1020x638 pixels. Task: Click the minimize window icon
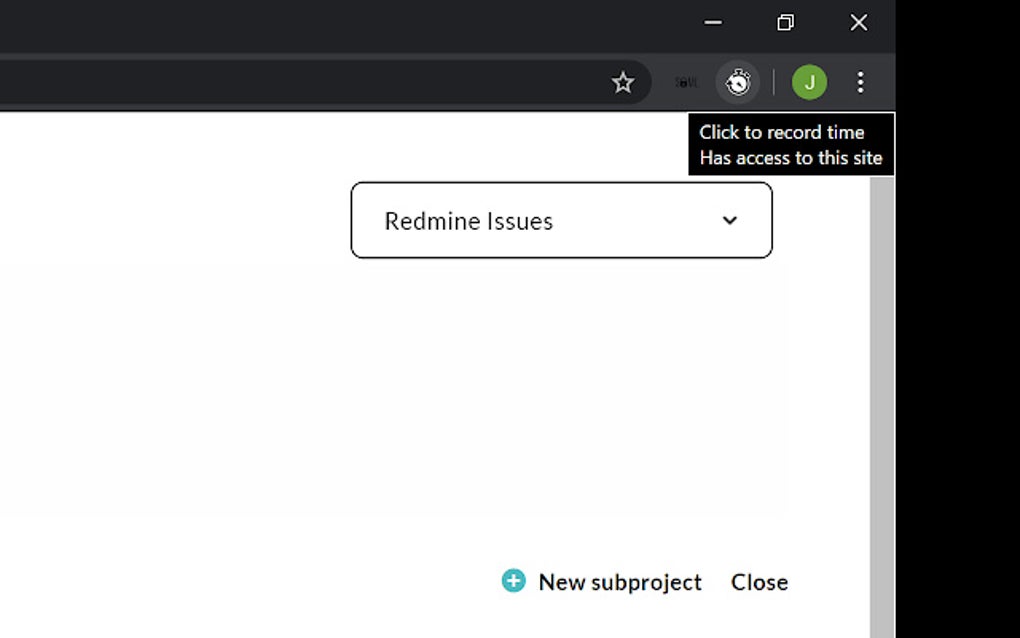[x=711, y=21]
